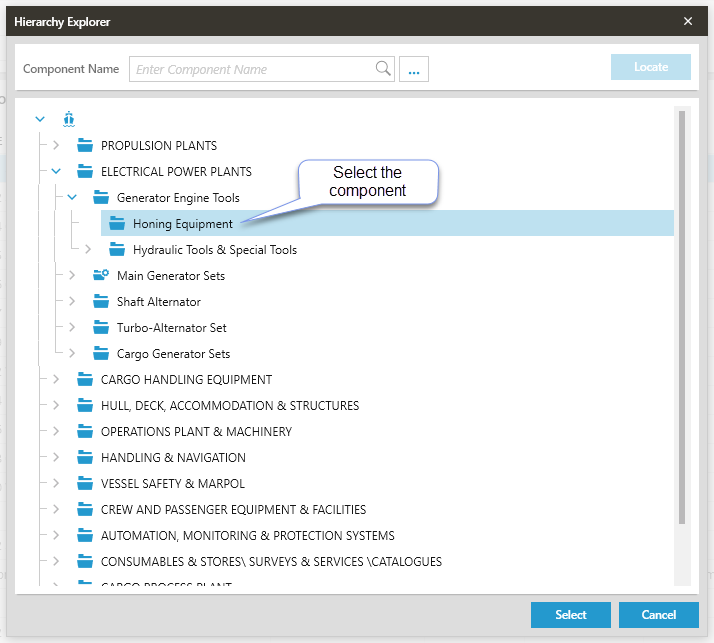Expand VESSEL SAFETY & MARPOL node
Screen dimensions: 714x643
click(x=56, y=483)
